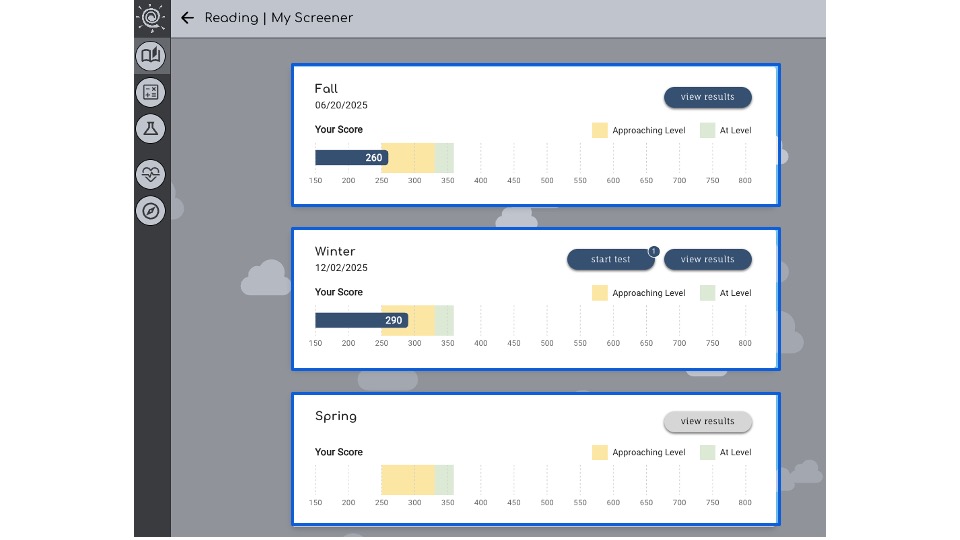Click the Winter score bar showing 290
This screenshot has height=540, width=960.
click(361, 320)
